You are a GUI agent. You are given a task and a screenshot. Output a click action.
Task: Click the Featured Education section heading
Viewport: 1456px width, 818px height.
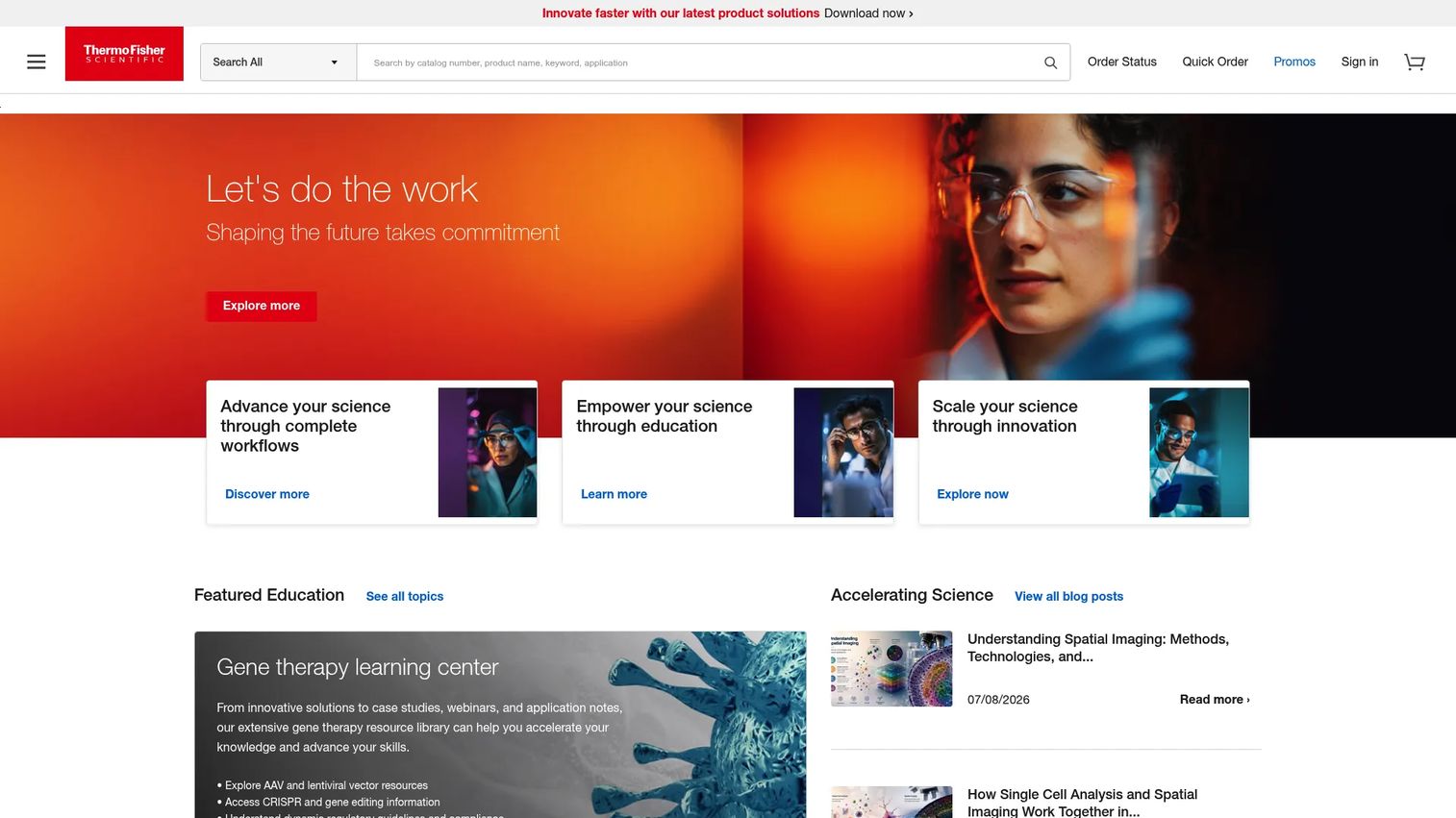coord(269,595)
